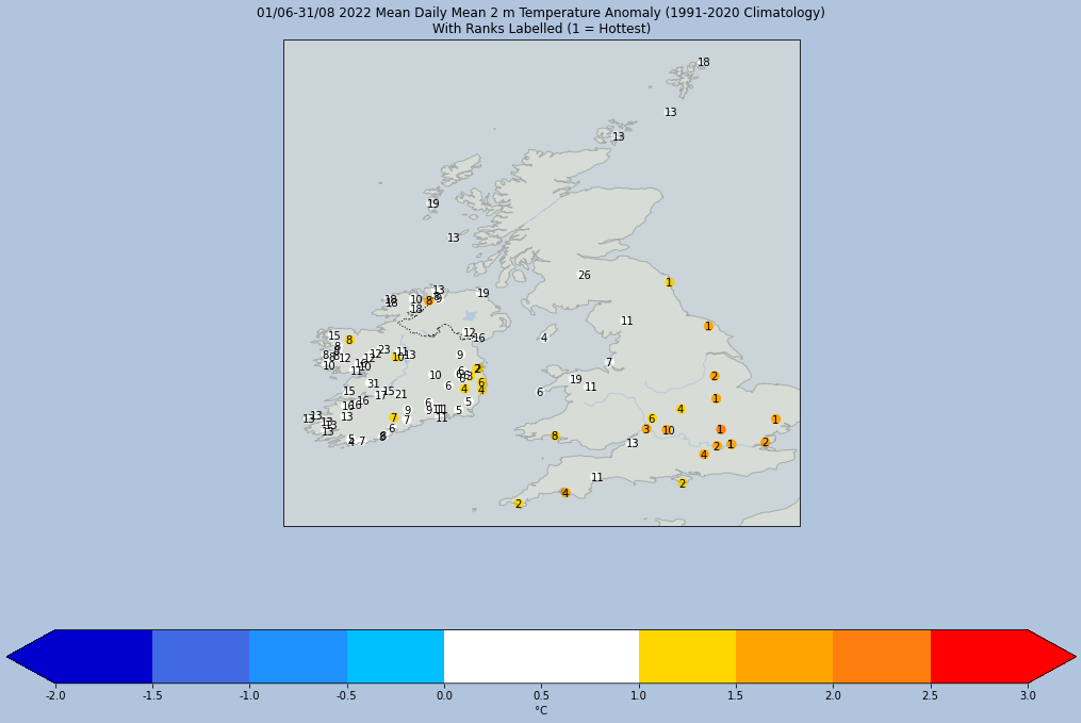Click the rank 4 marker on the Isle of Man
Screen dimensions: 1081x723
point(544,338)
